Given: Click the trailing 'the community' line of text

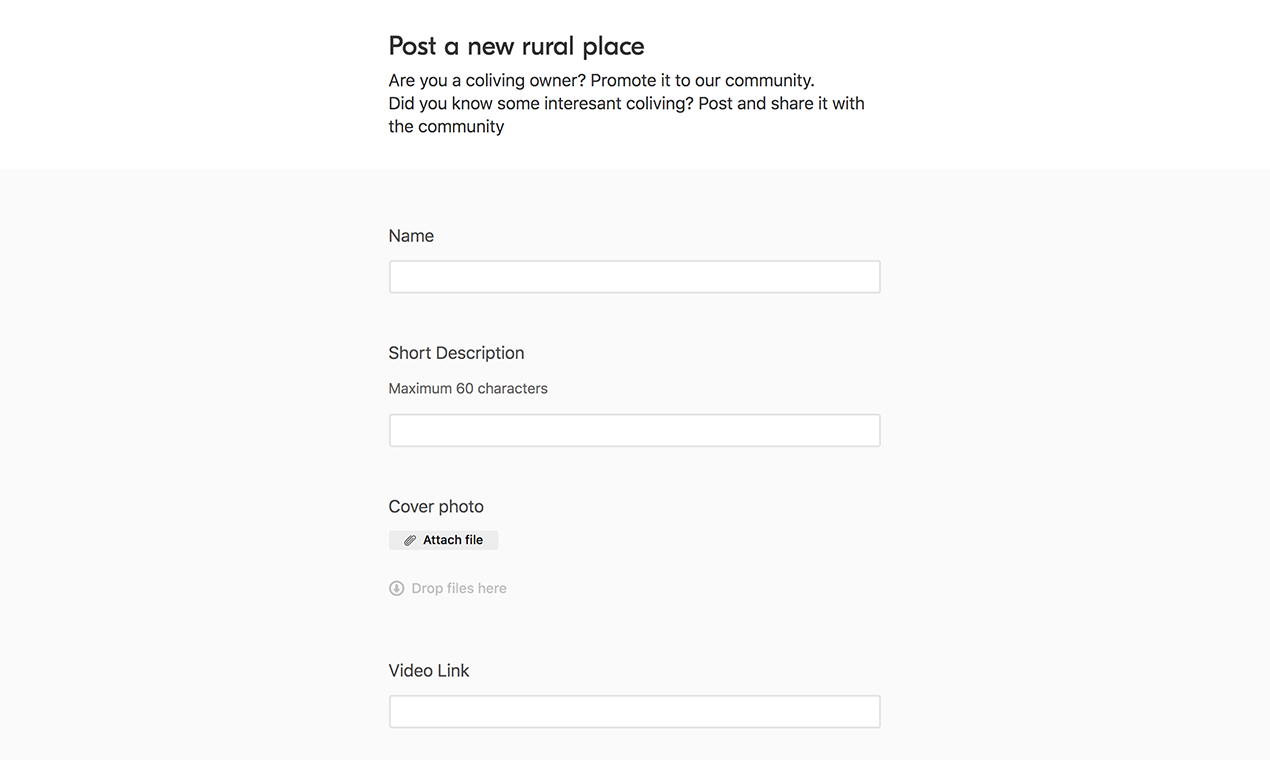Looking at the screenshot, I should (446, 126).
